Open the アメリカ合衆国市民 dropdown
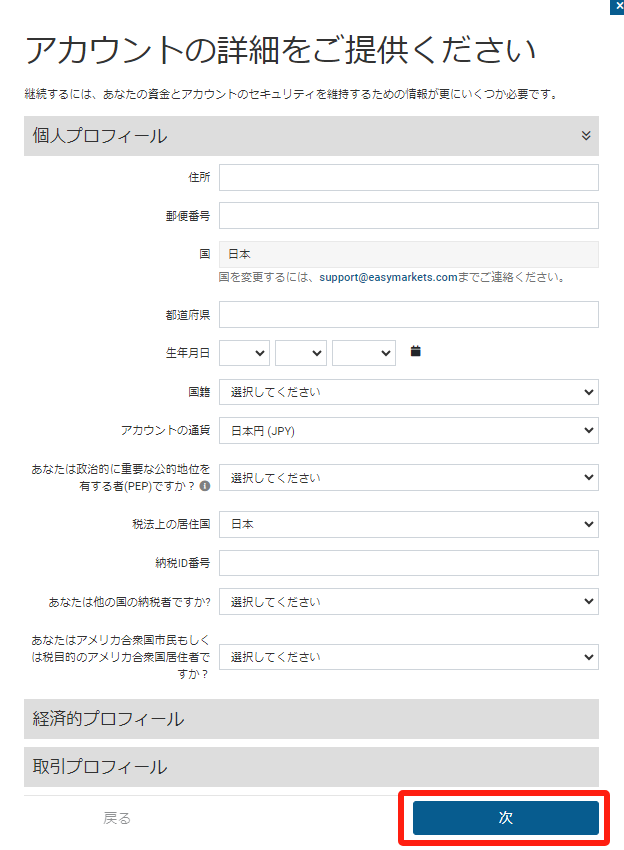624x850 pixels. point(409,657)
